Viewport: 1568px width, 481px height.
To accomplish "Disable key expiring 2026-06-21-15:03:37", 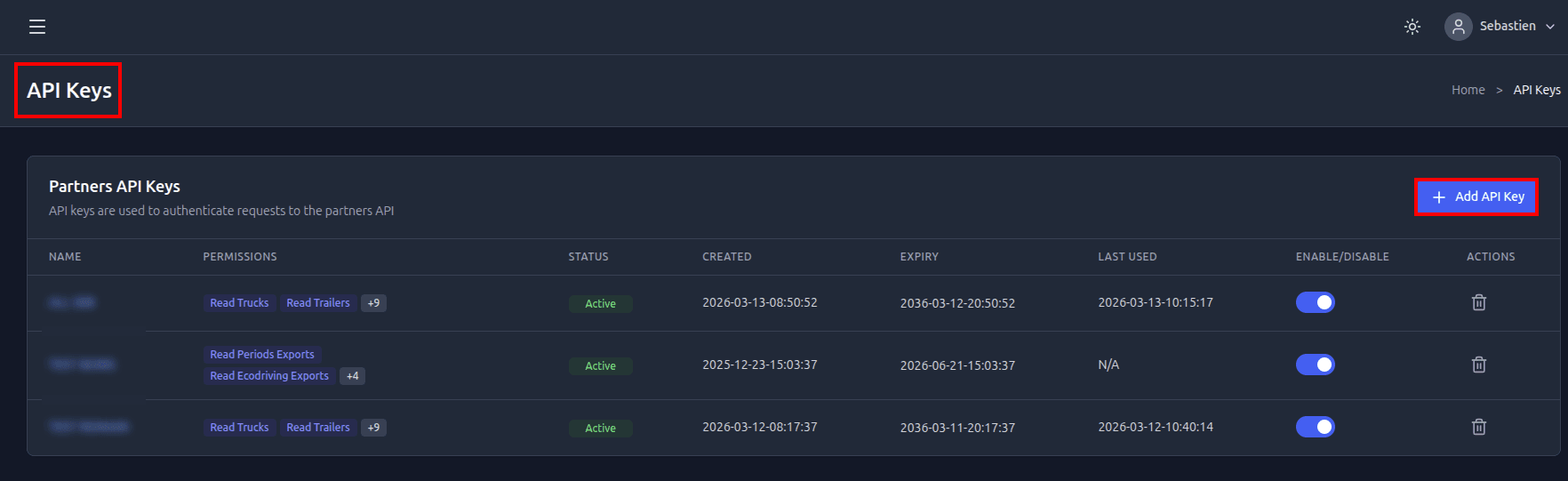I will 1316,365.
